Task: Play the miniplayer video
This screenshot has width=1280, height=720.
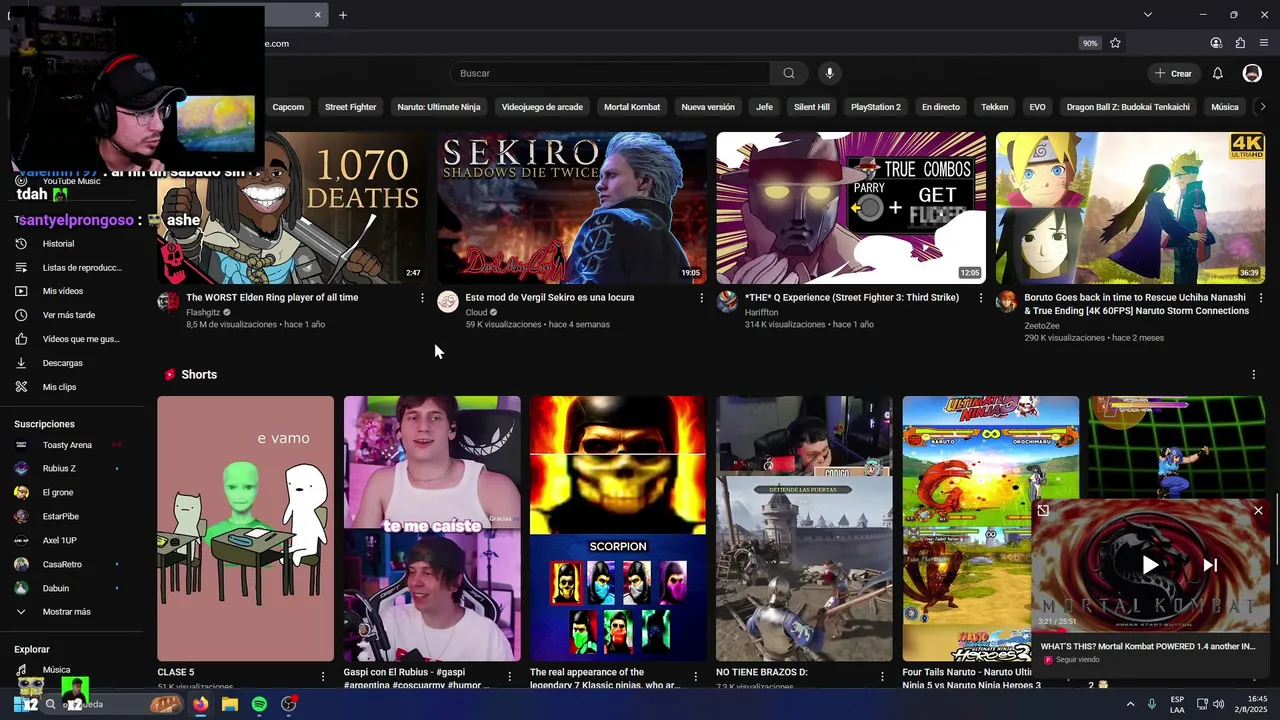Action: tap(1150, 565)
